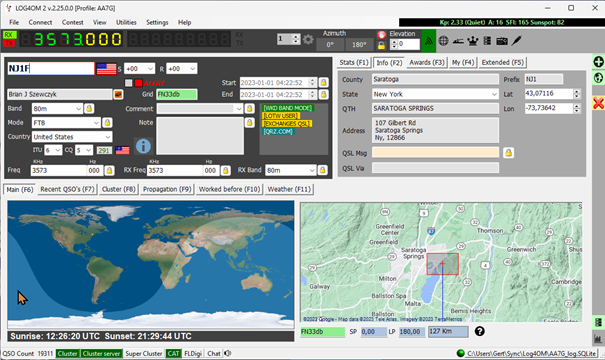Viewport: 605px width, 360px height.
Task: Open the Settings menu
Action: click(x=157, y=22)
